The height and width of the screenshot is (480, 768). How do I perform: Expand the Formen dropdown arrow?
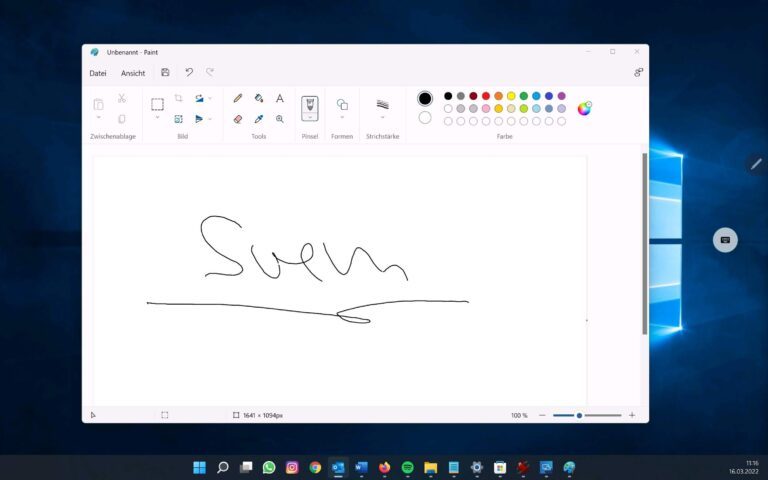[342, 118]
